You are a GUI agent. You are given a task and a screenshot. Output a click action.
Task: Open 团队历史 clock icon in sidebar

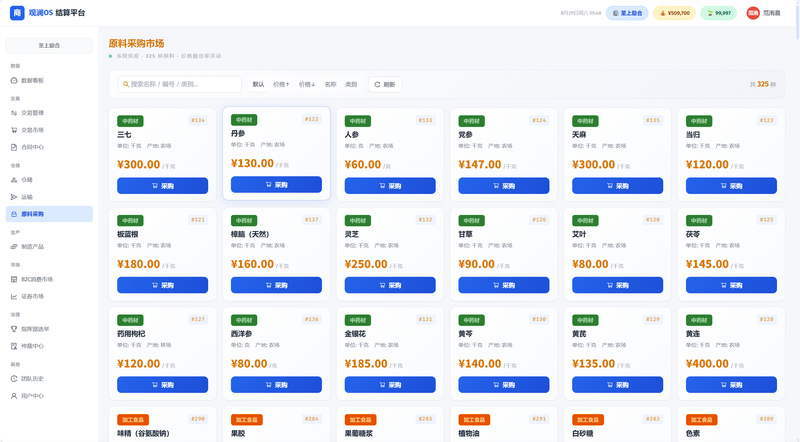(14, 379)
